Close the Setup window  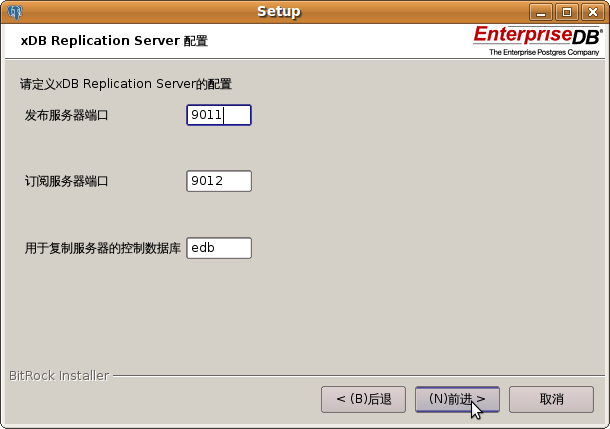point(592,12)
